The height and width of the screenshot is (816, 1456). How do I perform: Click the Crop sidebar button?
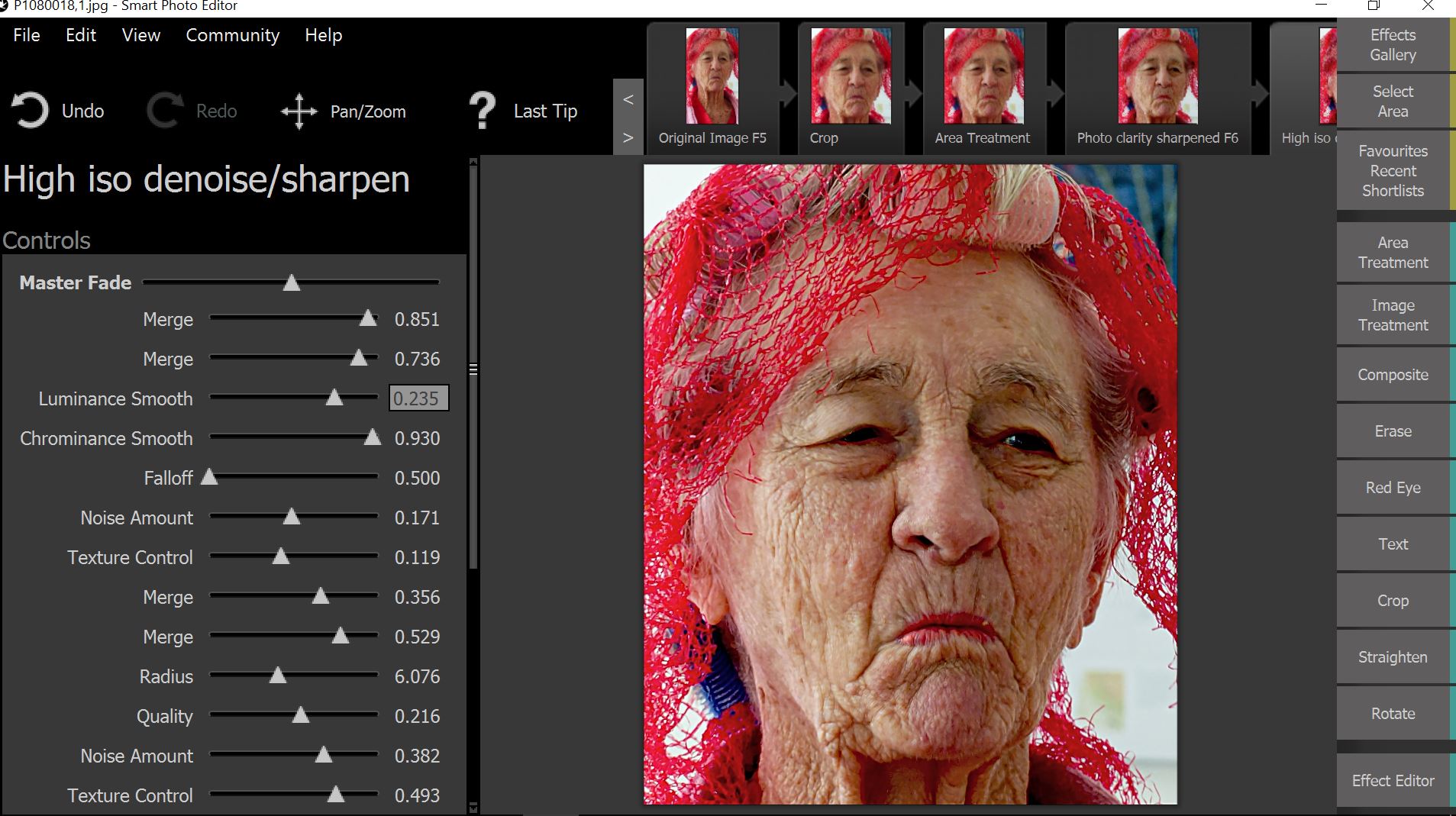[x=1393, y=601]
